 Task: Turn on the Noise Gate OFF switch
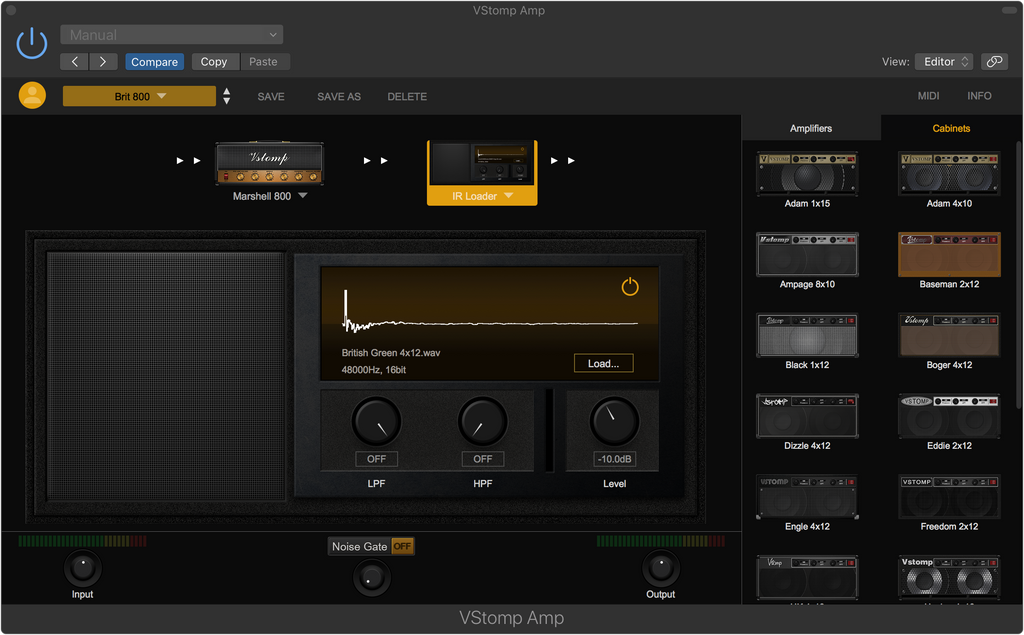tap(402, 547)
